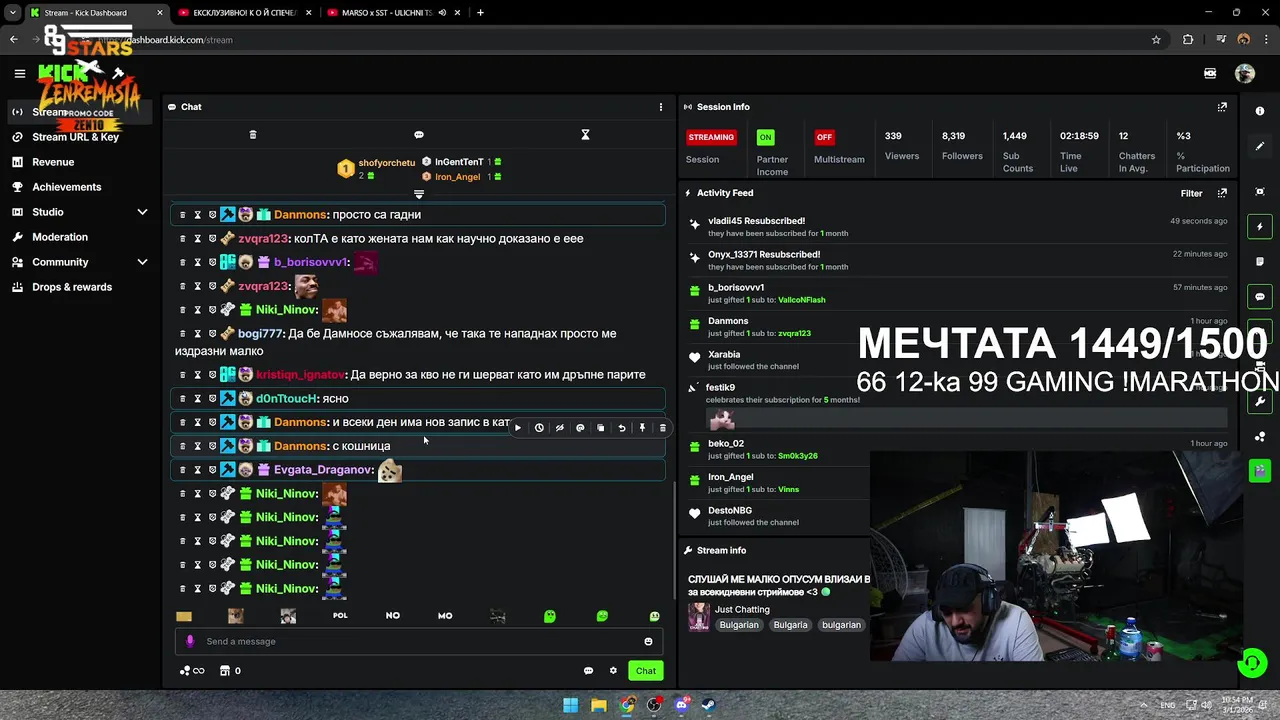
Task: Click zvqra123 gifted sub link
Action: click(x=794, y=333)
